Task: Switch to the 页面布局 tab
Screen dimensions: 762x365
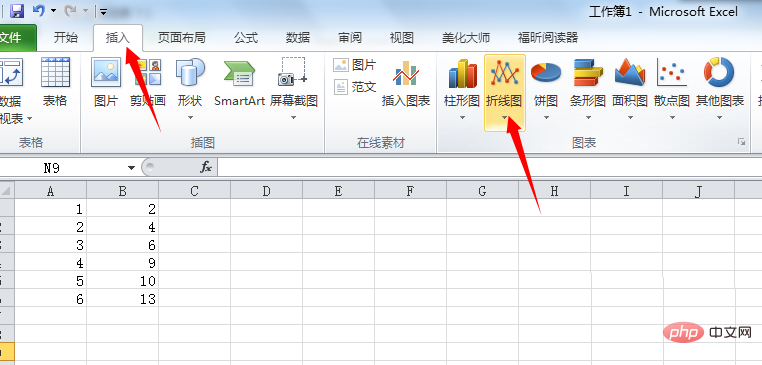Action: pos(181,38)
